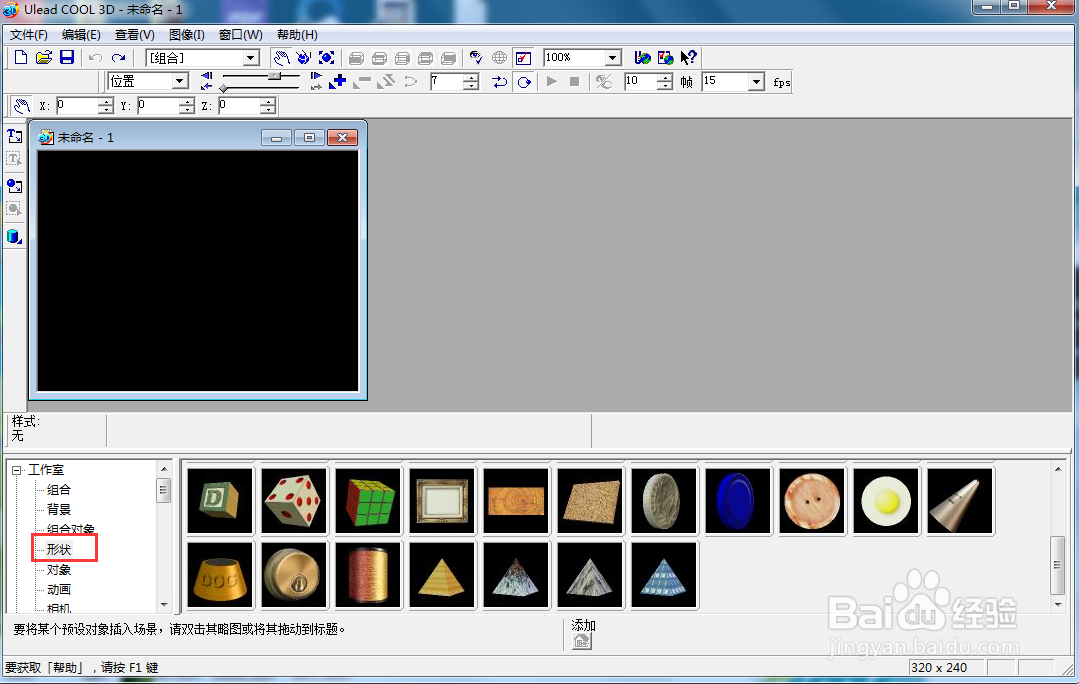Click the Insert Text tool in left toolbar
1079x684 pixels.
coord(14,136)
